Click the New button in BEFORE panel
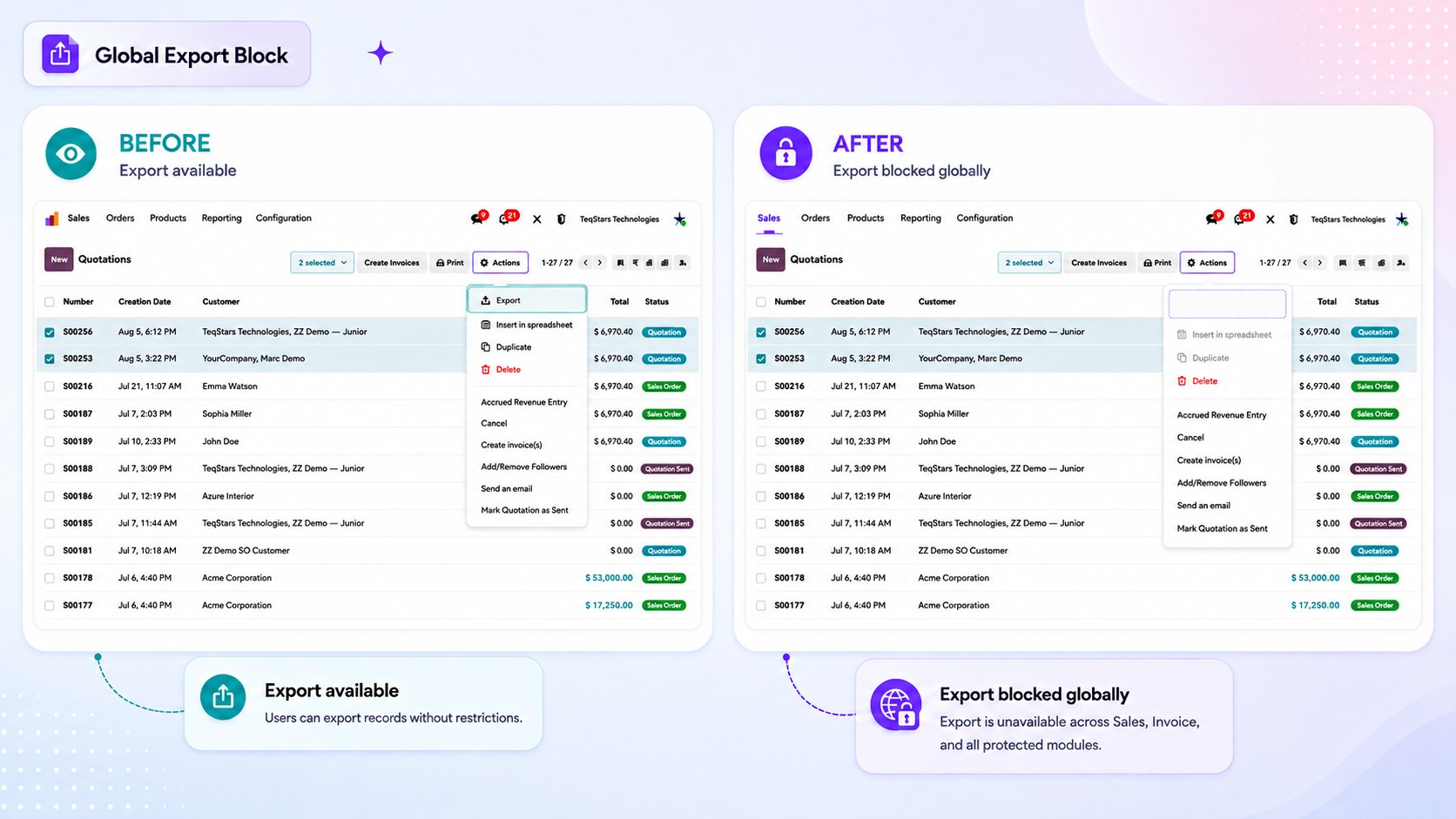The height and width of the screenshot is (819, 1456). coord(59,259)
